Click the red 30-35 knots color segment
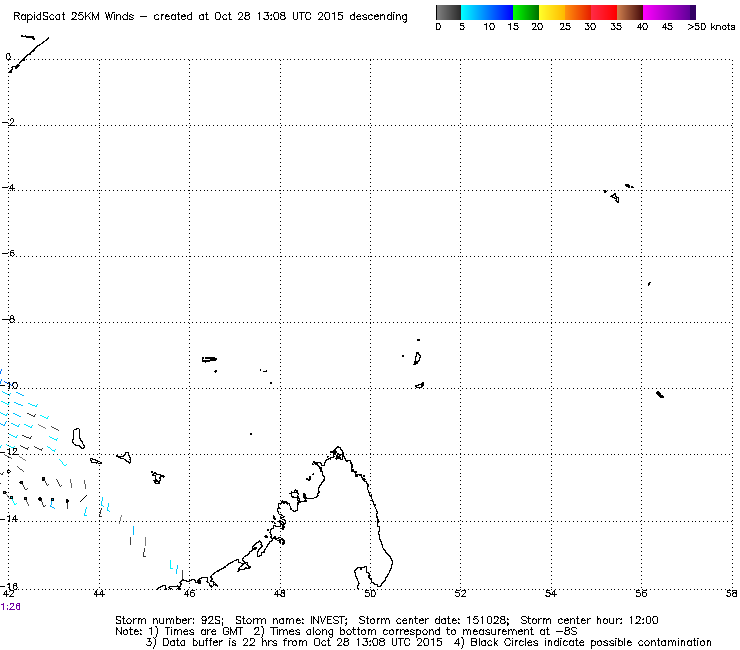Viewport: 740px width, 650px height. click(604, 12)
